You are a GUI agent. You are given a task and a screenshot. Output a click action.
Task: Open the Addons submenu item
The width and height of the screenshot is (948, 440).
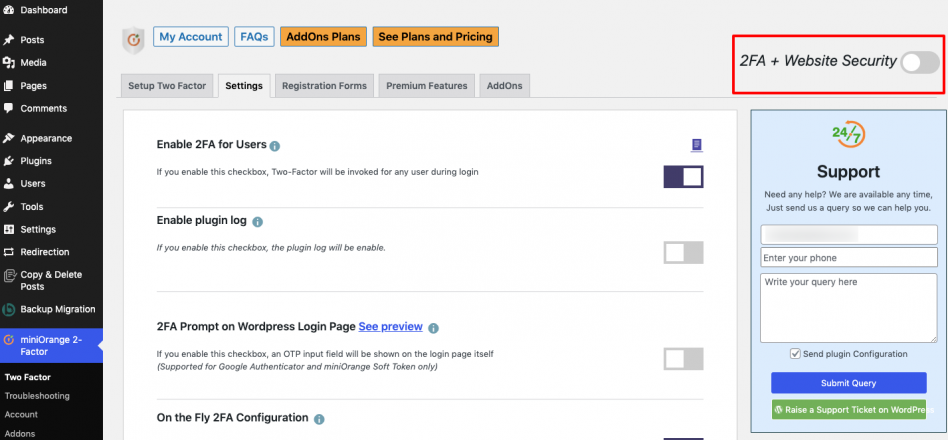tap(20, 433)
